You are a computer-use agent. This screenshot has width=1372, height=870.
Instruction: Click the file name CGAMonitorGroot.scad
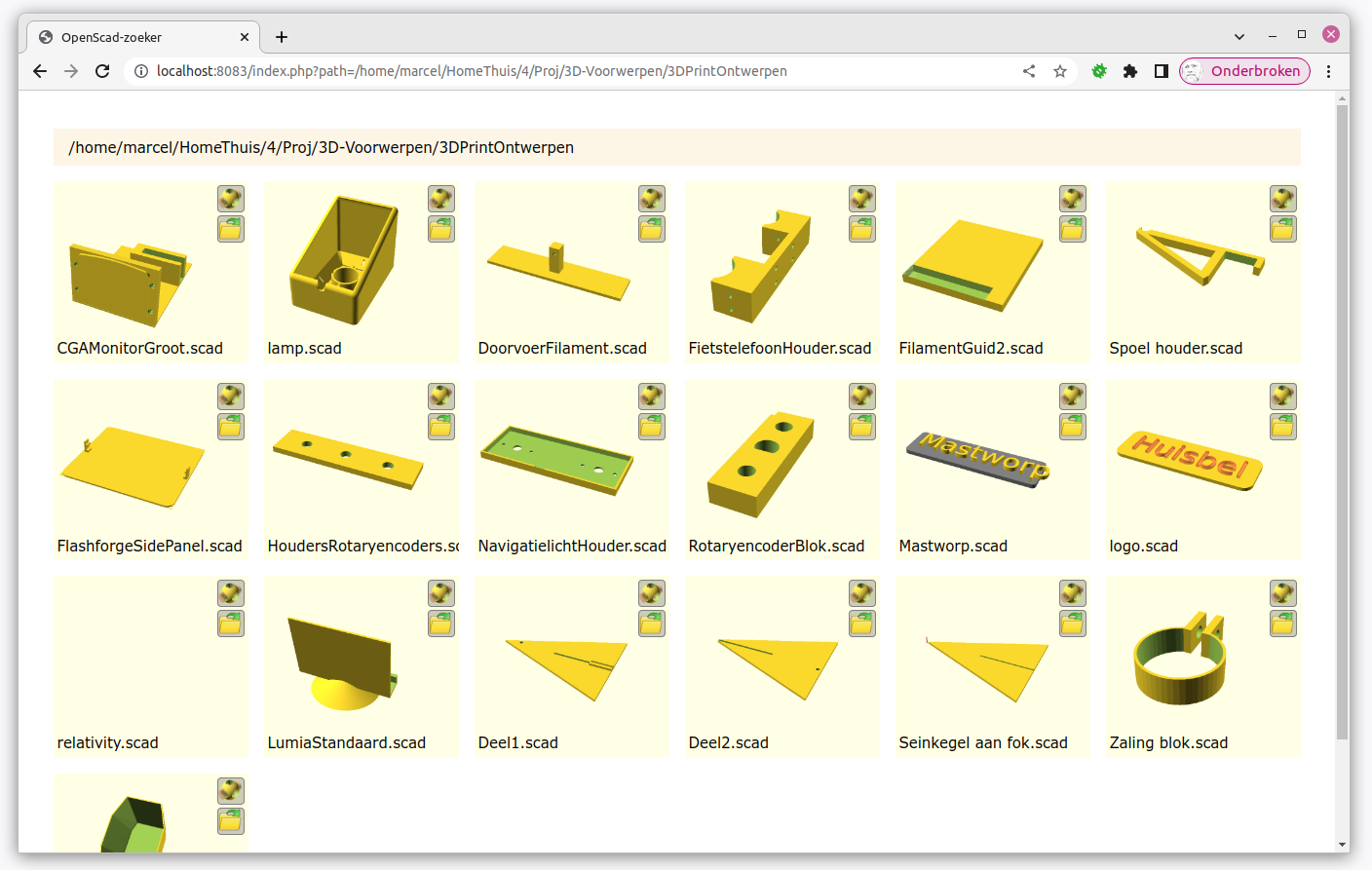click(140, 348)
